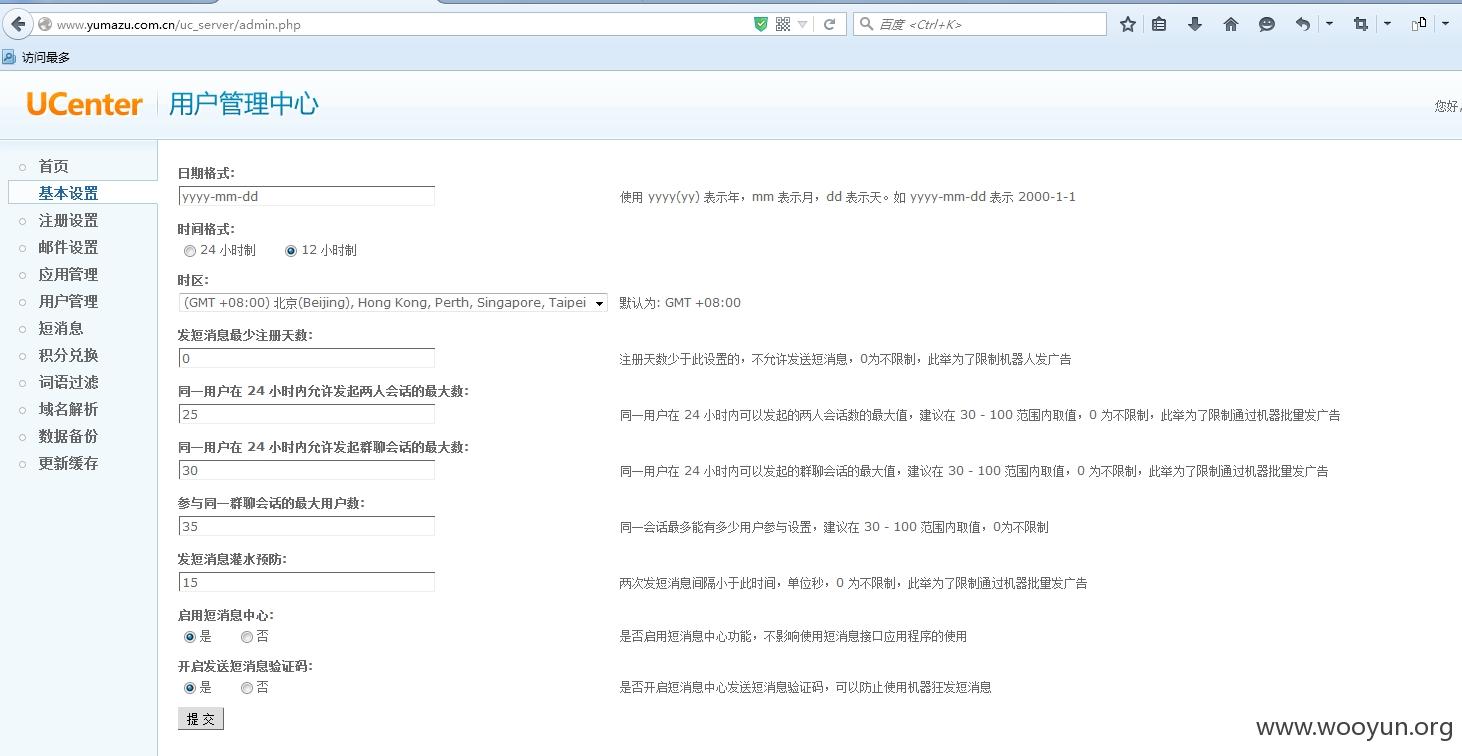Click the search magnifier icon

tap(866, 24)
